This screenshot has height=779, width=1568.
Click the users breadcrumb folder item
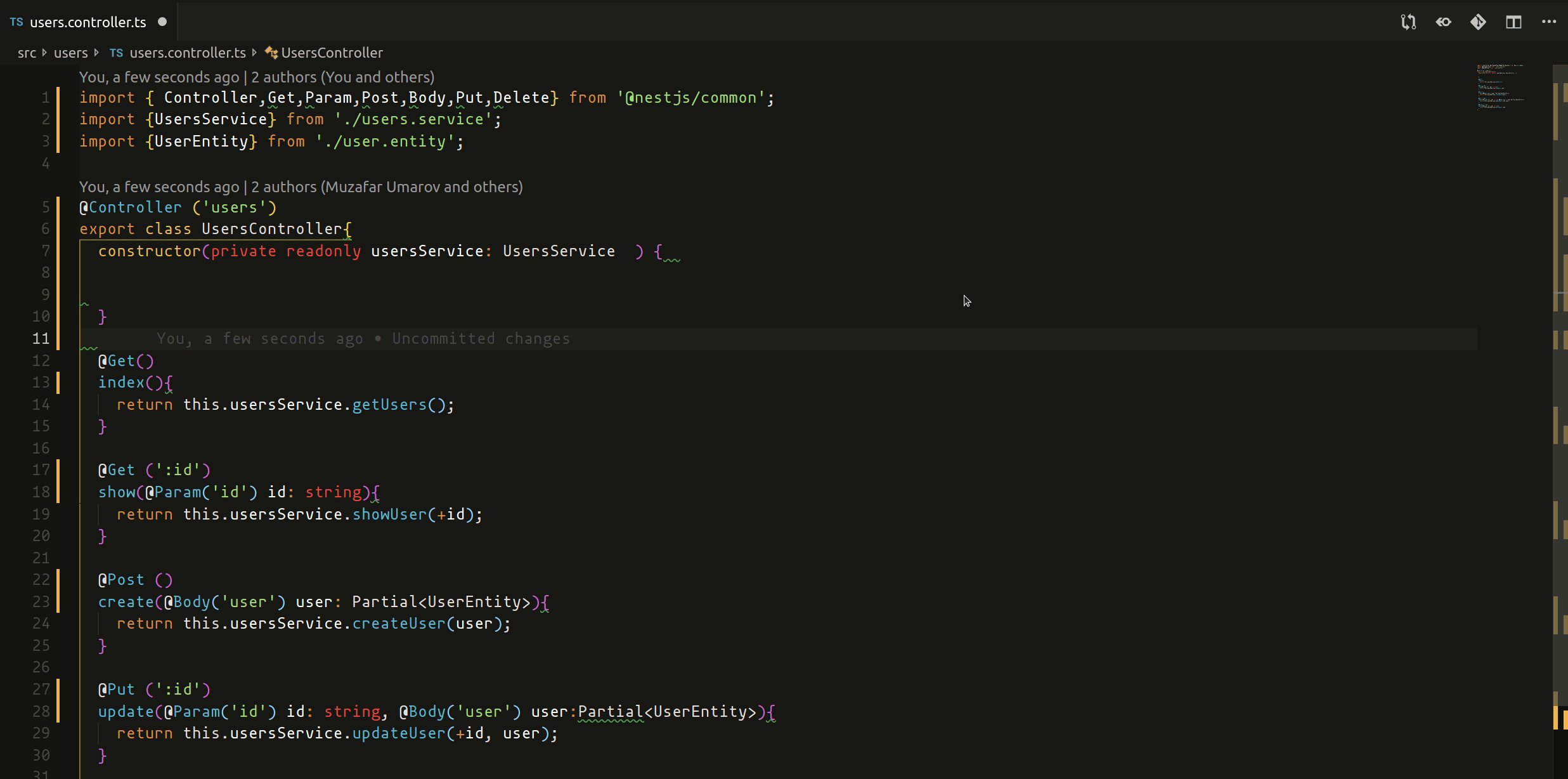click(x=70, y=53)
